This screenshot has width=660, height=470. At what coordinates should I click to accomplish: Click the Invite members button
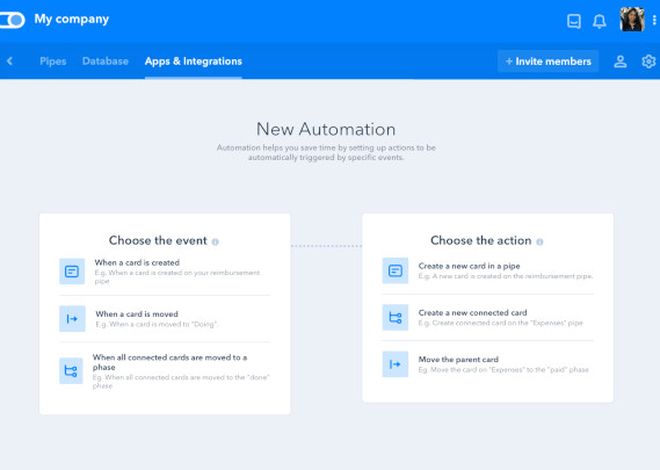(x=548, y=61)
